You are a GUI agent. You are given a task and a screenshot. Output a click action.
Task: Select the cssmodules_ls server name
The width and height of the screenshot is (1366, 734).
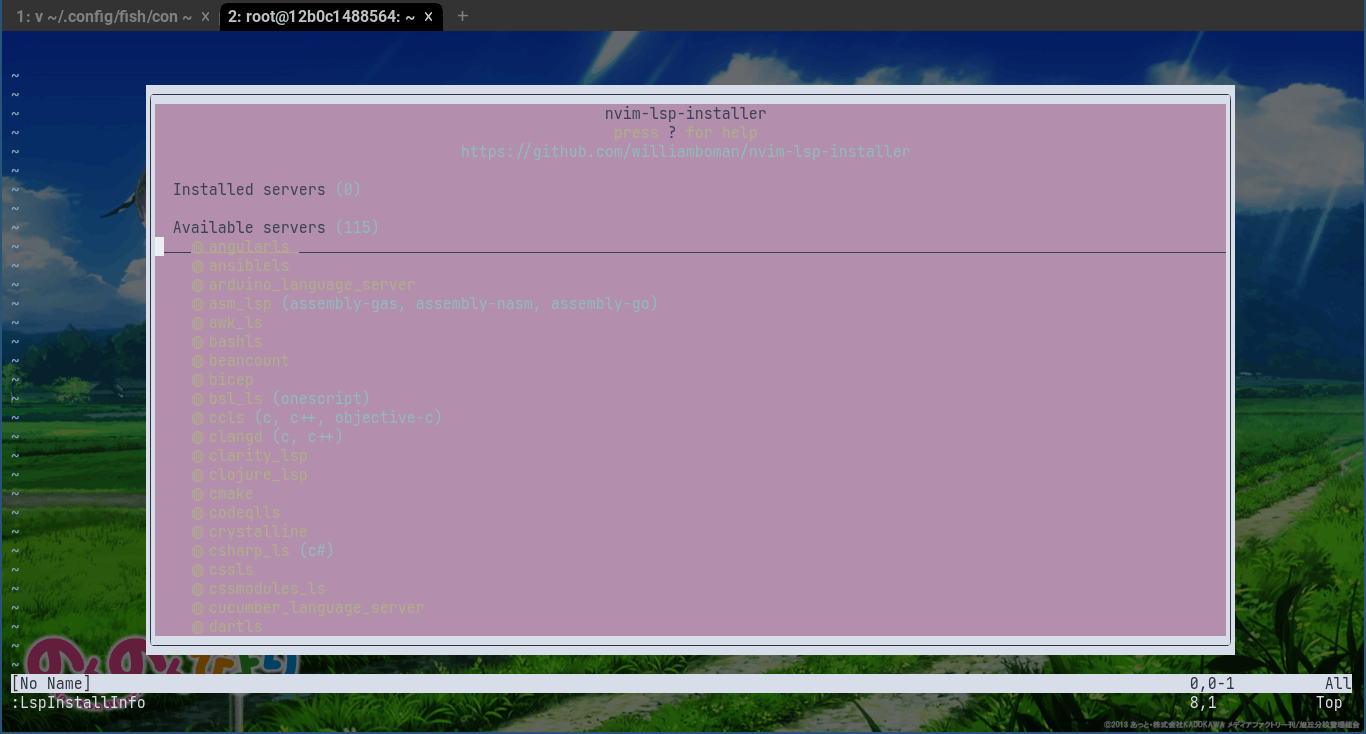click(267, 589)
